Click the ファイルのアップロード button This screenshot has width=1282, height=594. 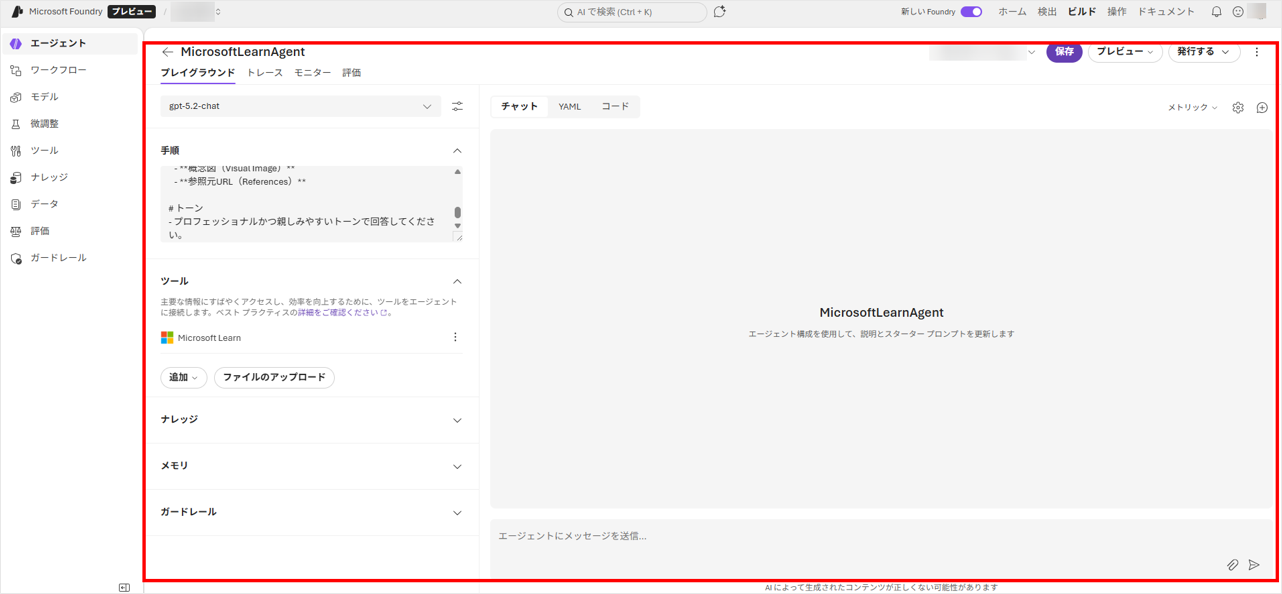point(274,378)
